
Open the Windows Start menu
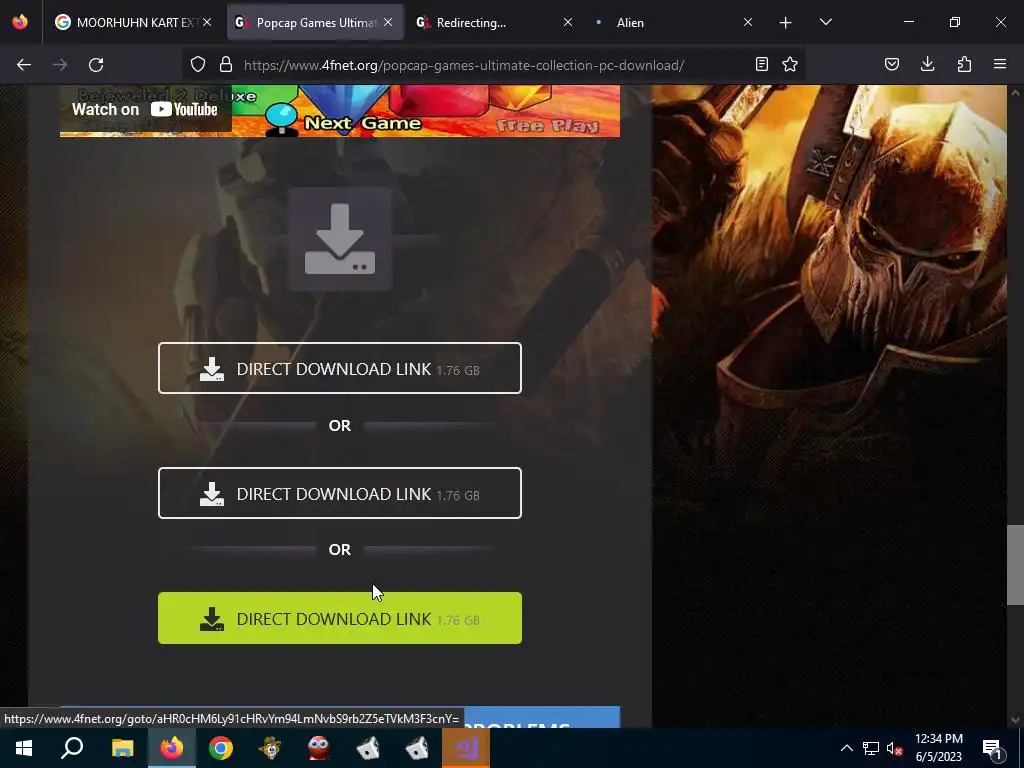coord(24,748)
